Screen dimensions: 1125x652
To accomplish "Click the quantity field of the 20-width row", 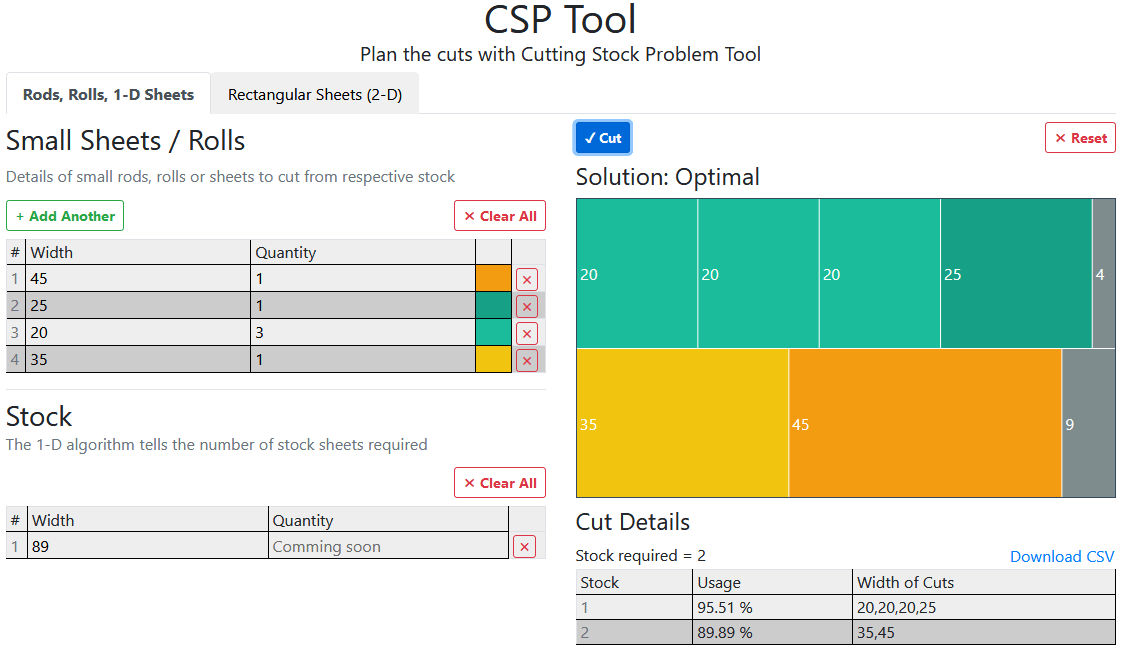I will click(x=360, y=332).
